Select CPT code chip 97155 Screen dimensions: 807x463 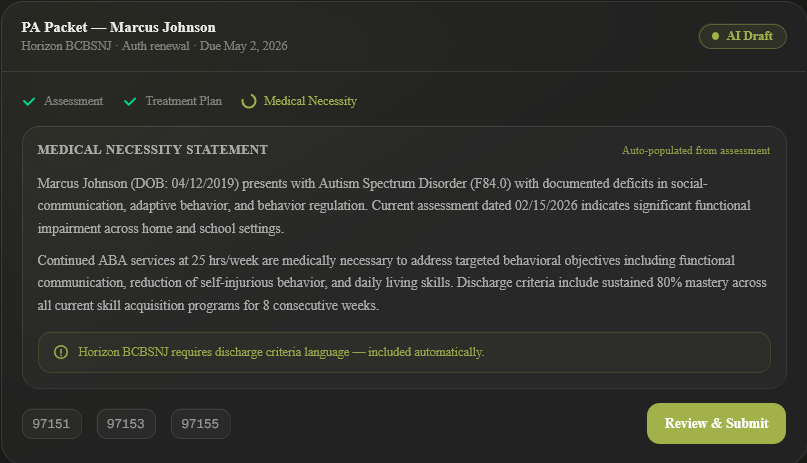(200, 424)
